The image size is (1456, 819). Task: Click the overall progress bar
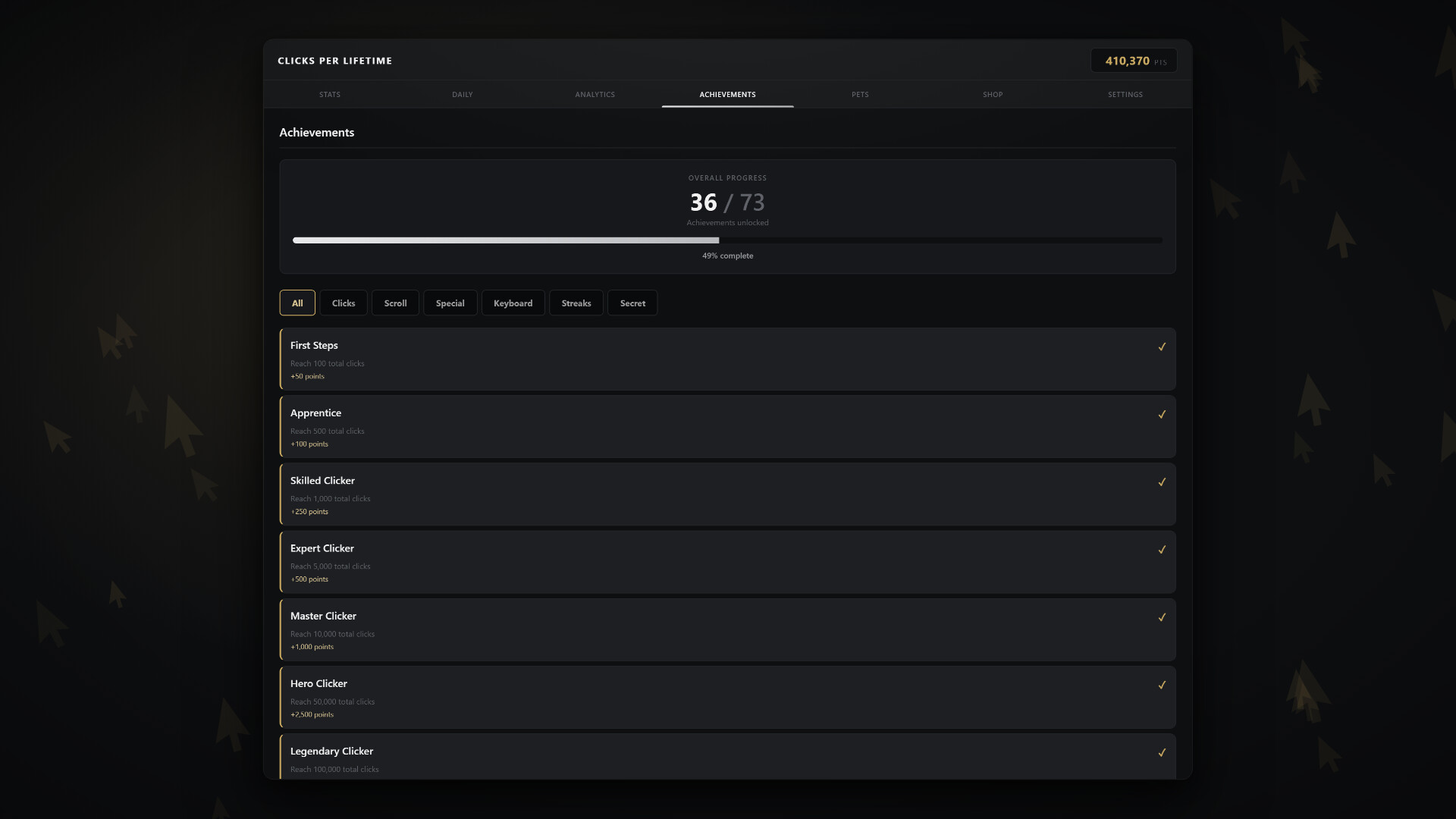tap(727, 240)
